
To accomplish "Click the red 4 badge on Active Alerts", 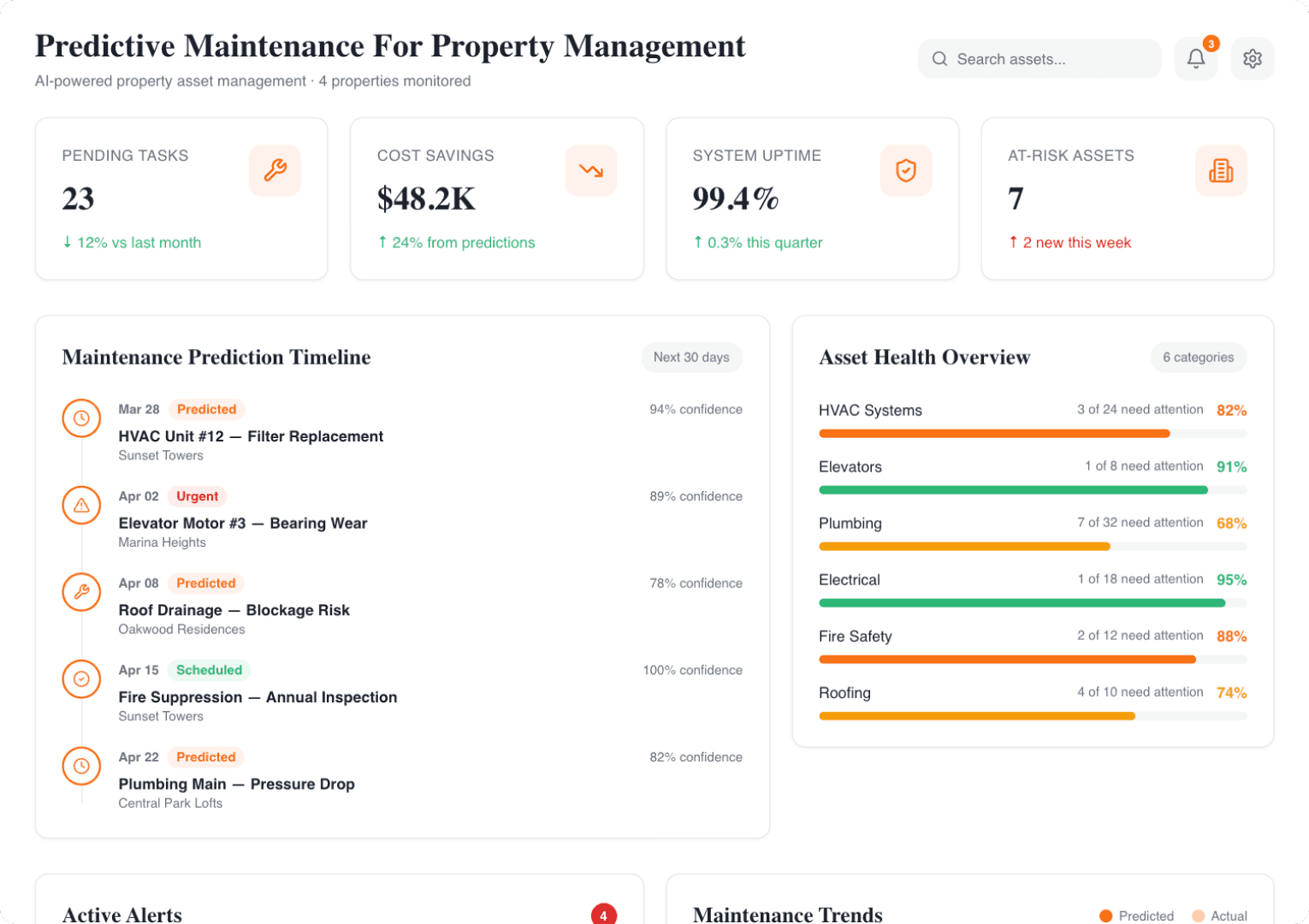I will 604,915.
